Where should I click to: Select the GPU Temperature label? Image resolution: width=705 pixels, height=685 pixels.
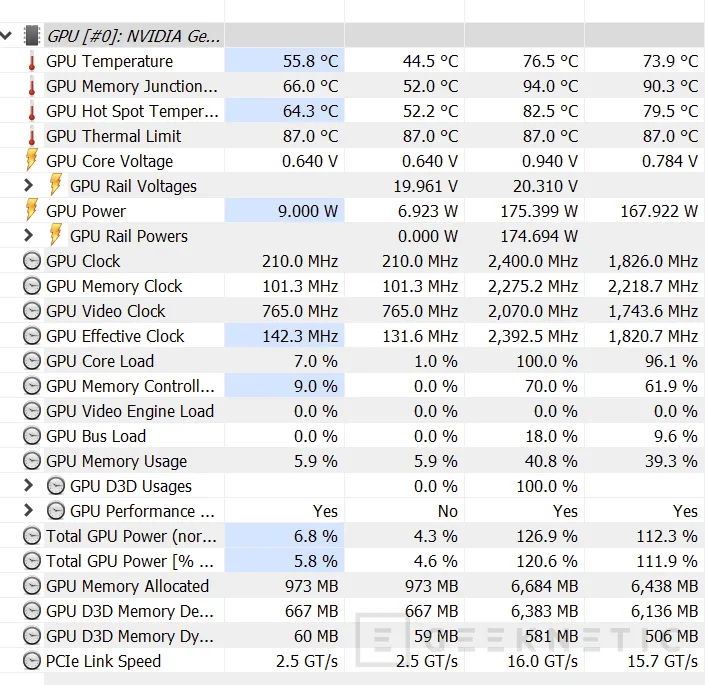tap(109, 61)
